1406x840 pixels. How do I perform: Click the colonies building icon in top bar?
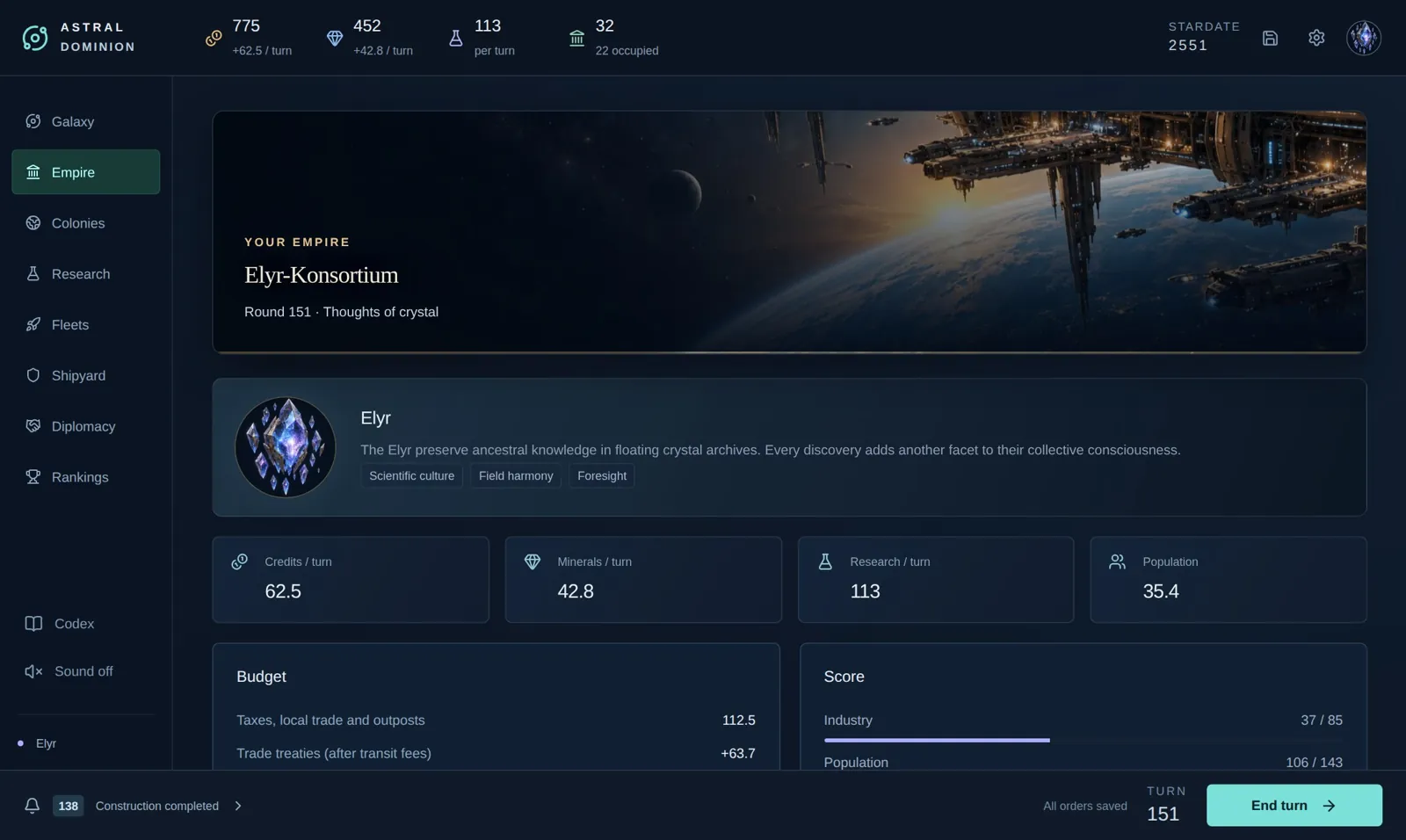[x=576, y=38]
